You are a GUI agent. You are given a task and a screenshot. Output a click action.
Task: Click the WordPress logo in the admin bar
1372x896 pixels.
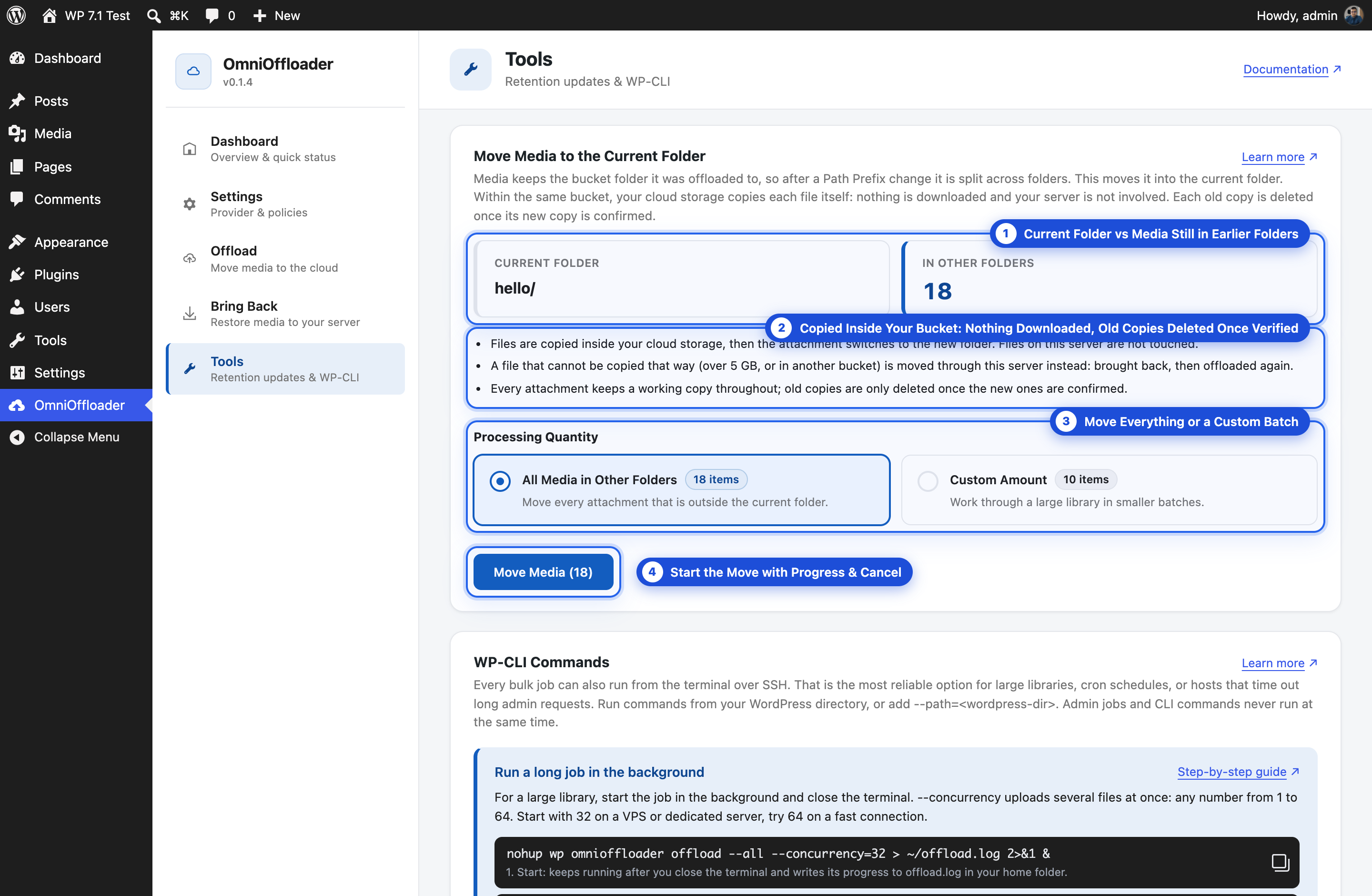click(x=16, y=16)
